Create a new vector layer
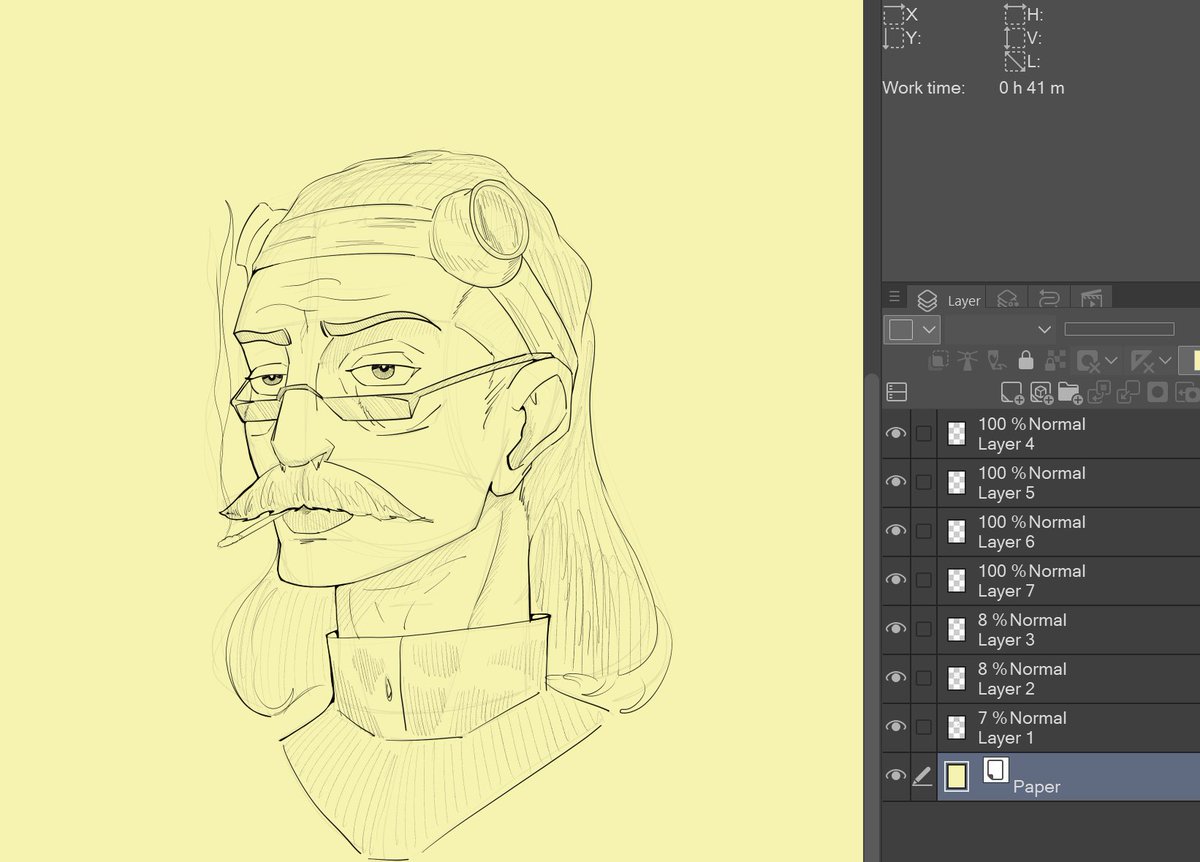Viewport: 1200px width, 862px height. [x=1041, y=392]
